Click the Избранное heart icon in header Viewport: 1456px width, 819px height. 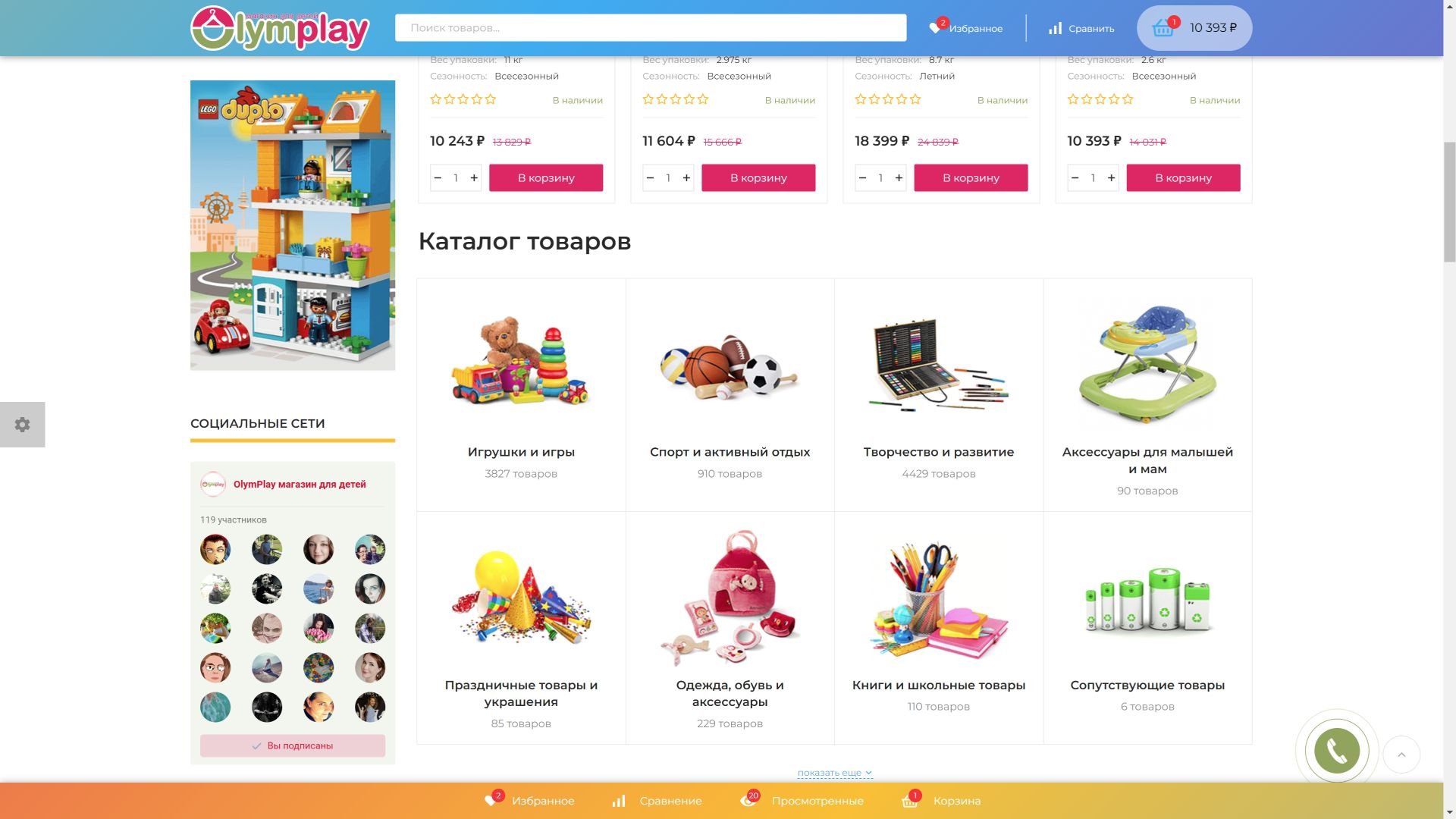935,28
